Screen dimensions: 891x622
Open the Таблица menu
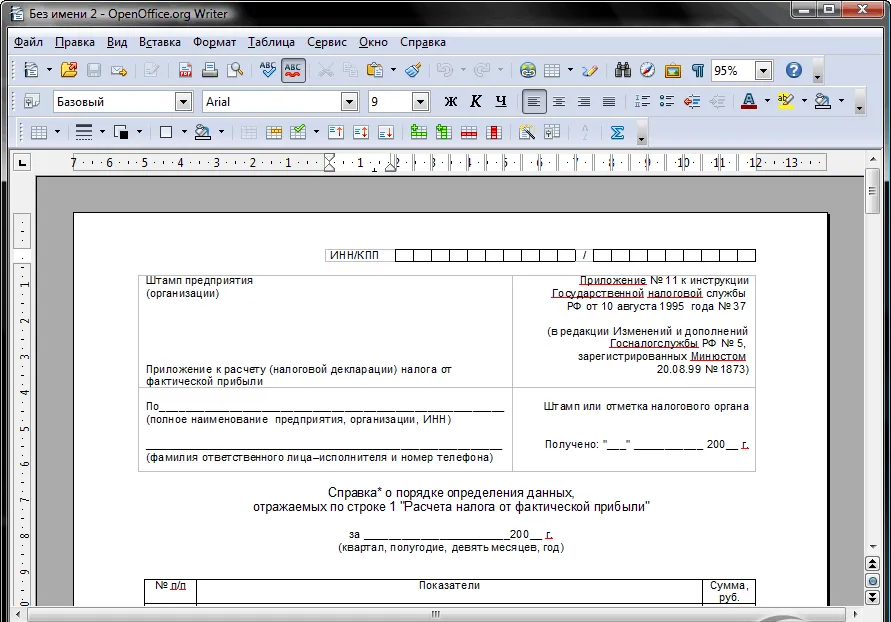pyautogui.click(x=271, y=42)
